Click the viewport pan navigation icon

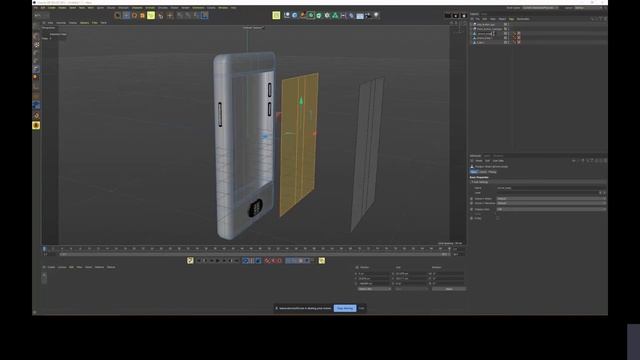[451, 23]
